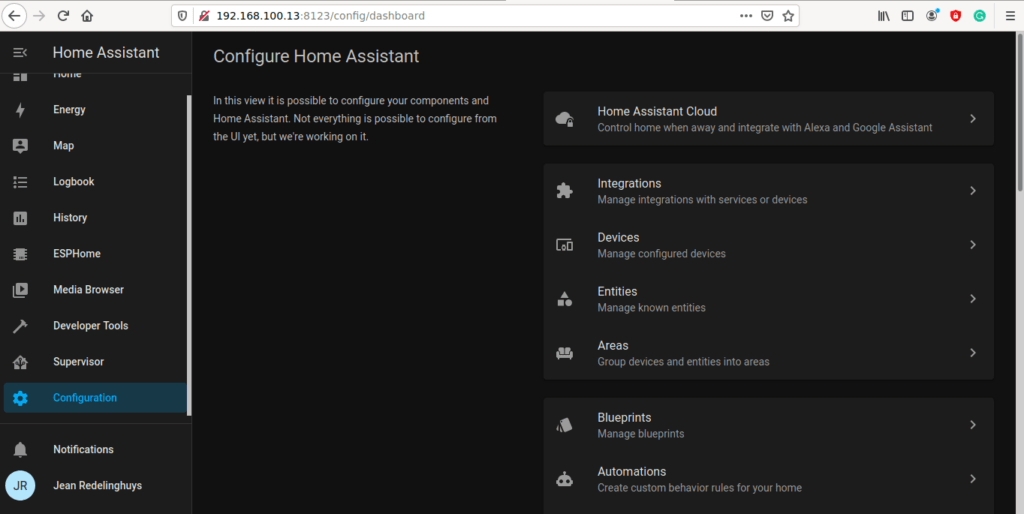Viewport: 1024px width, 514px height.
Task: Open Supervisor in the sidebar
Action: [x=95, y=362]
